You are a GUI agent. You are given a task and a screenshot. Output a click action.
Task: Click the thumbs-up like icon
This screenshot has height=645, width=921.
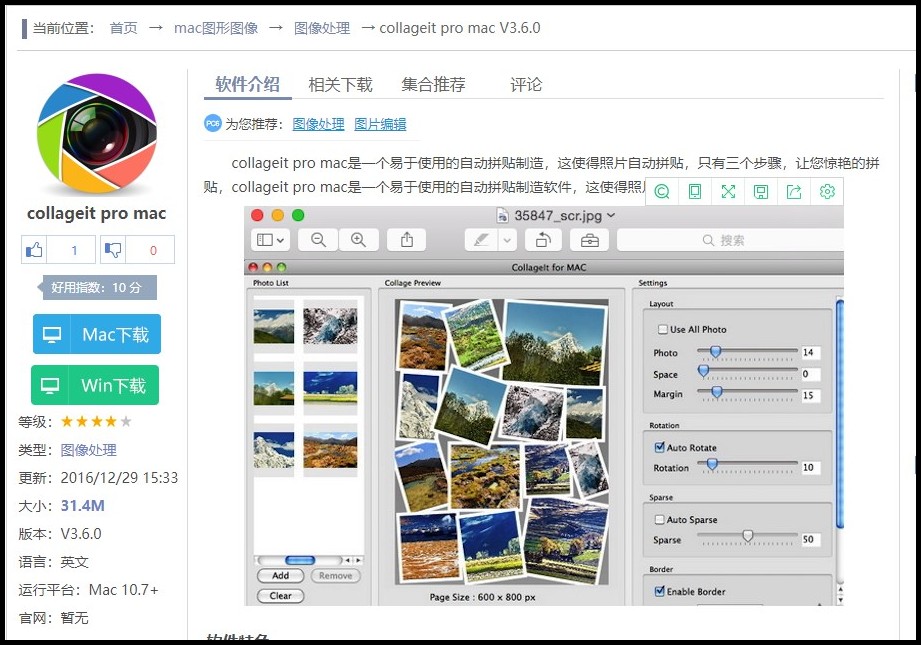(x=34, y=250)
